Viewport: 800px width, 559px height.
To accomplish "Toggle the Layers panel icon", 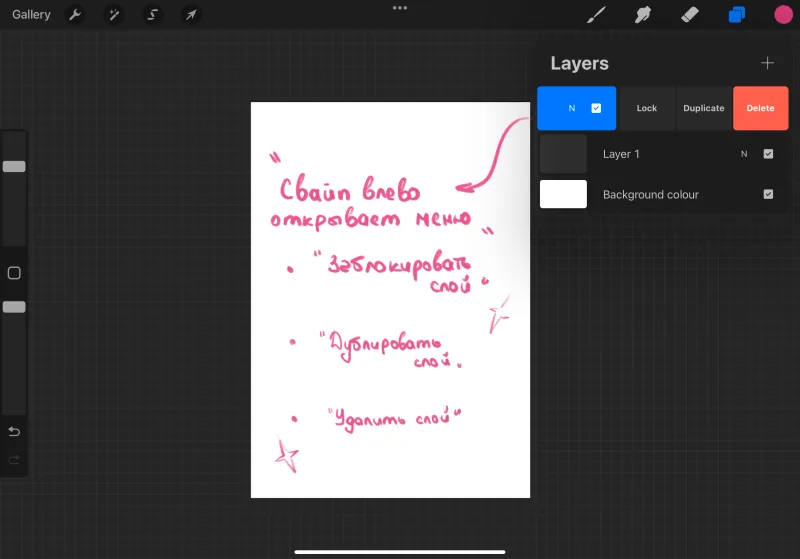I will click(x=737, y=14).
